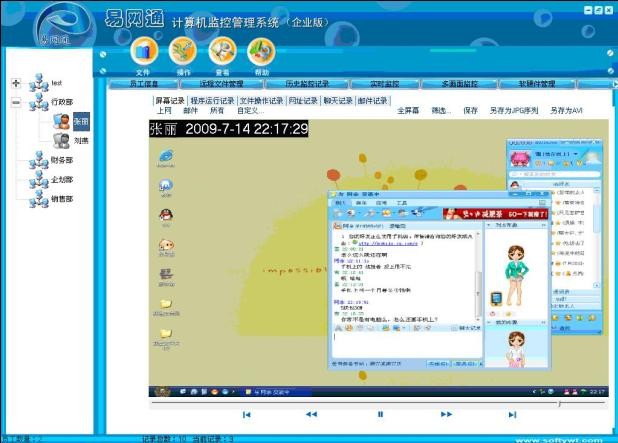Image resolution: width=618 pixels, height=443 pixels.
Task: Select employee 张丽 in the tree
Action: [79, 121]
